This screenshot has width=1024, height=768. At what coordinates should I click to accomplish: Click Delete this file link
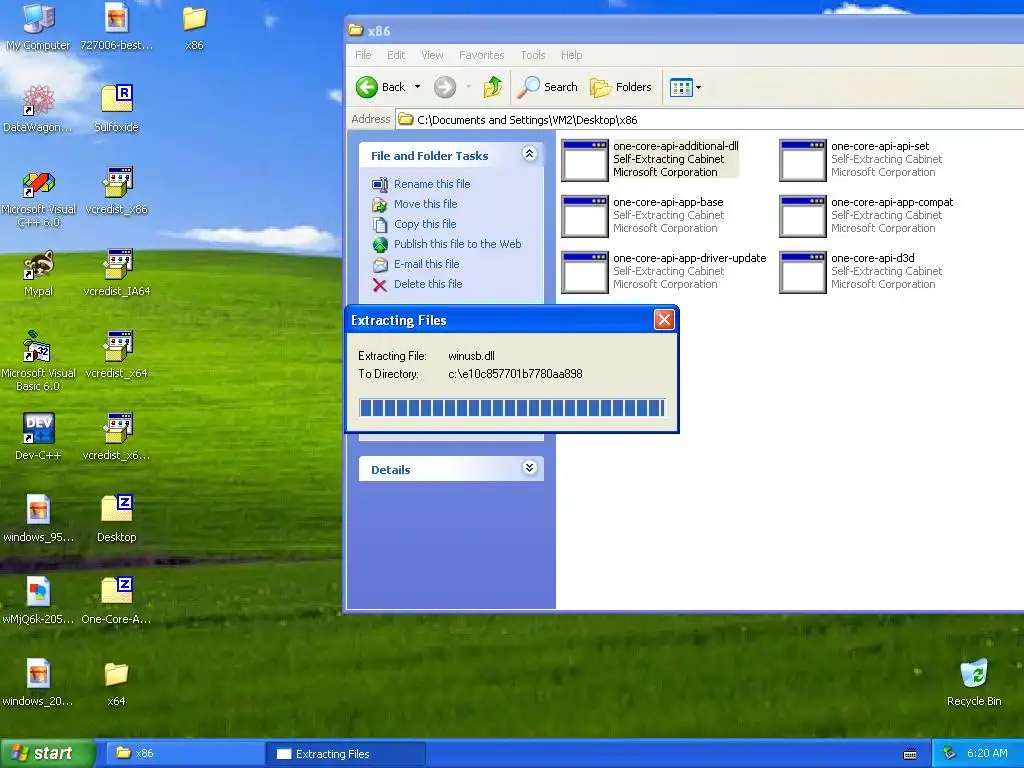click(428, 284)
